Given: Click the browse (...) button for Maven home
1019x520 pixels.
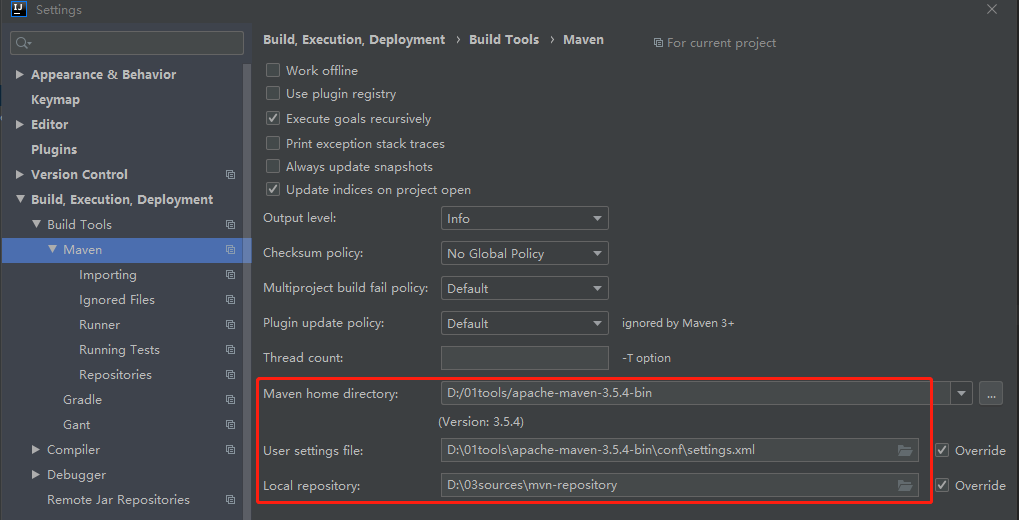Looking at the screenshot, I should click(x=990, y=393).
